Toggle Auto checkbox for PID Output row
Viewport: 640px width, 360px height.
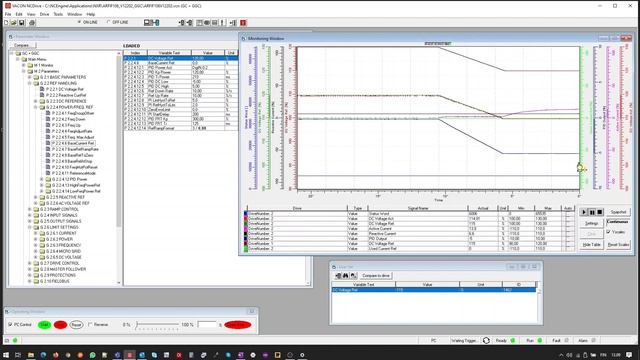pos(568,238)
